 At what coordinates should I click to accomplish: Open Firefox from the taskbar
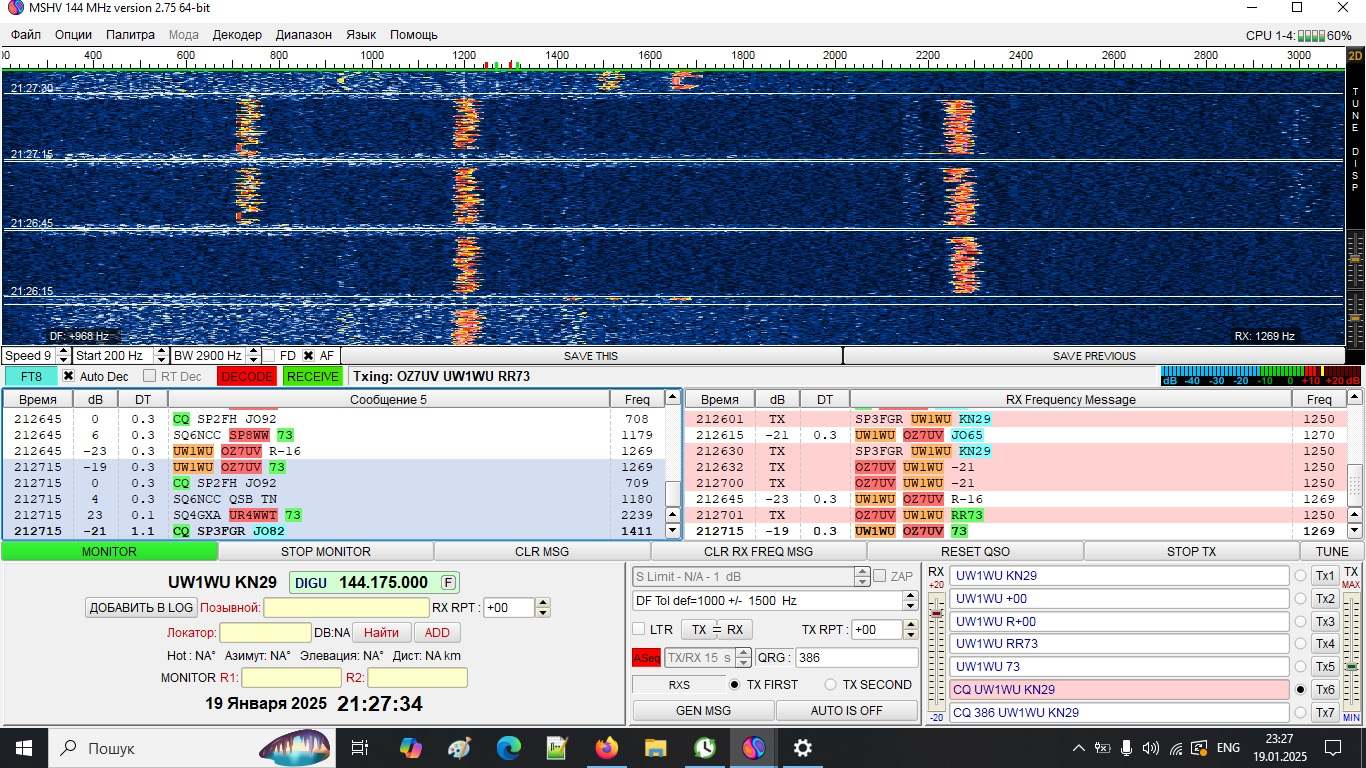607,747
